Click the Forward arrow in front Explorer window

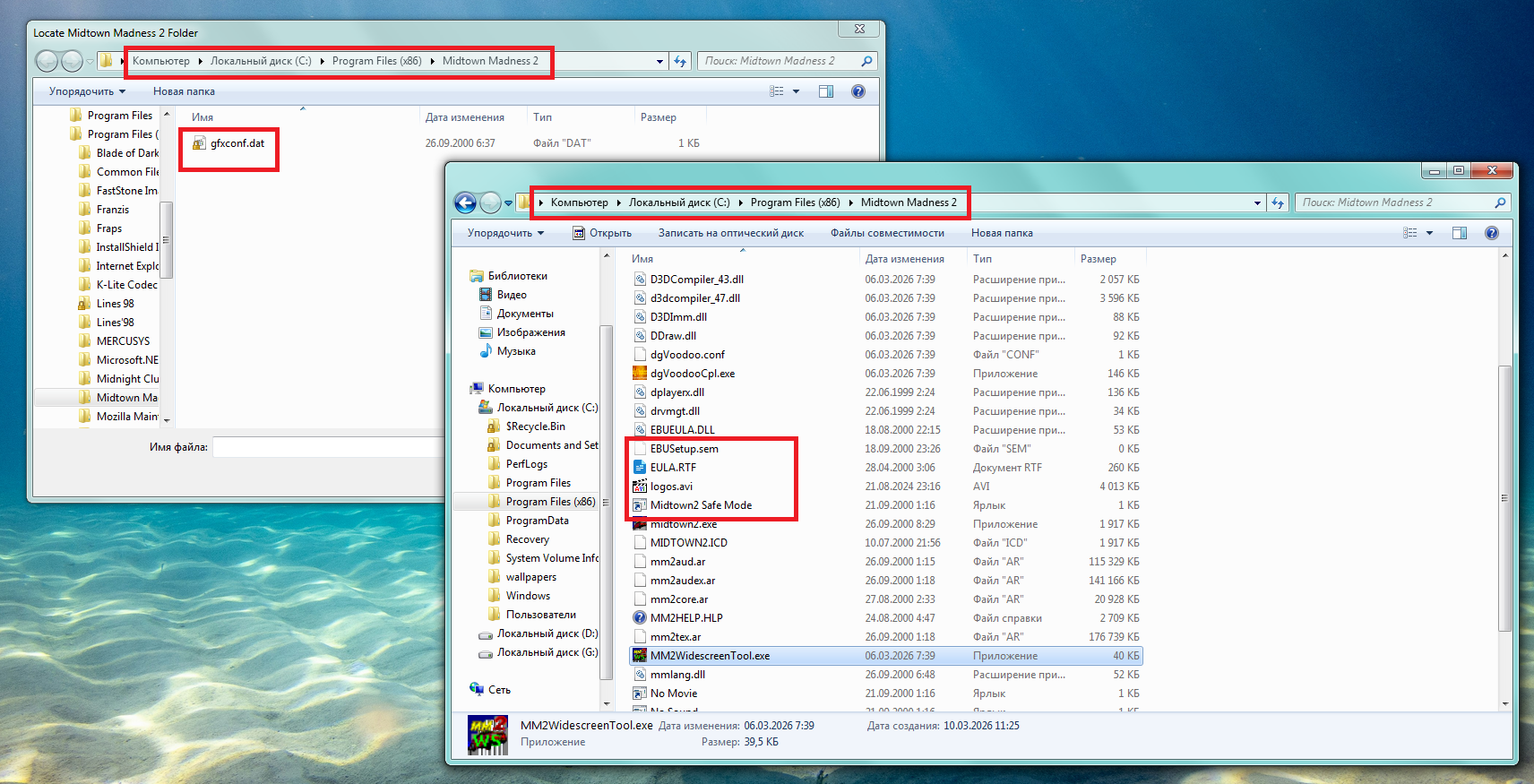[490, 202]
